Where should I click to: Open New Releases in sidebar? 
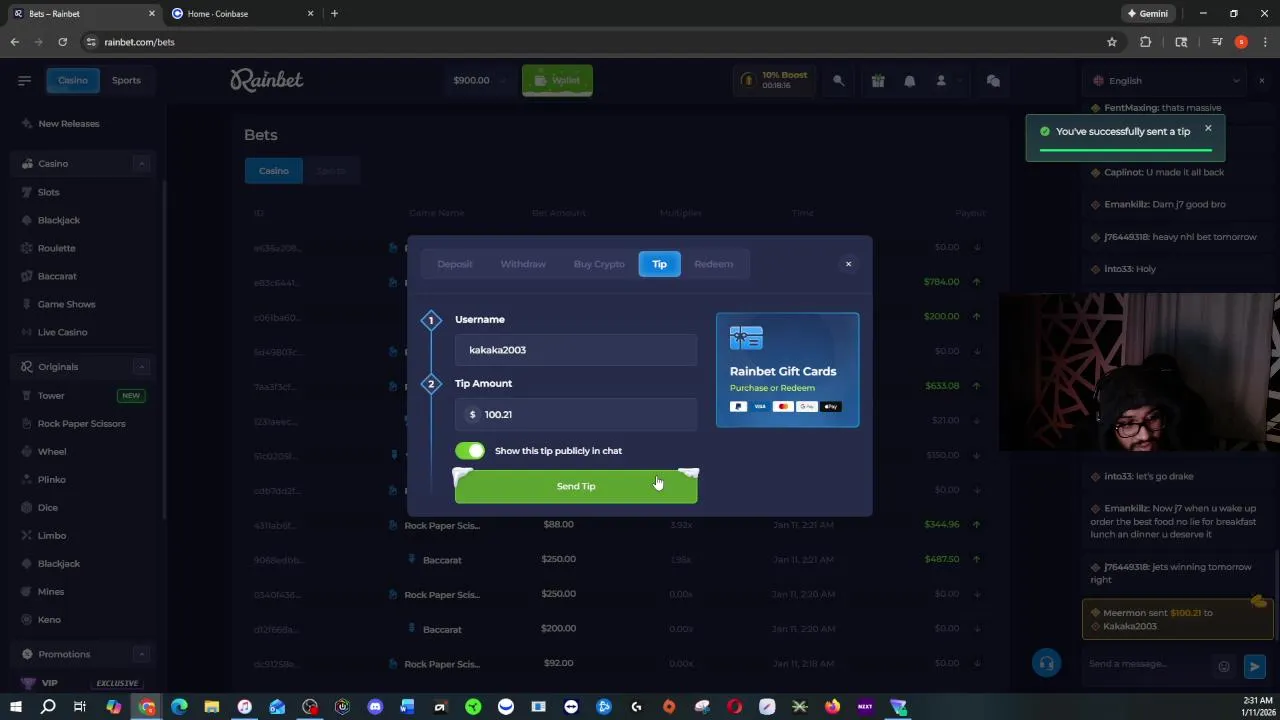click(68, 124)
